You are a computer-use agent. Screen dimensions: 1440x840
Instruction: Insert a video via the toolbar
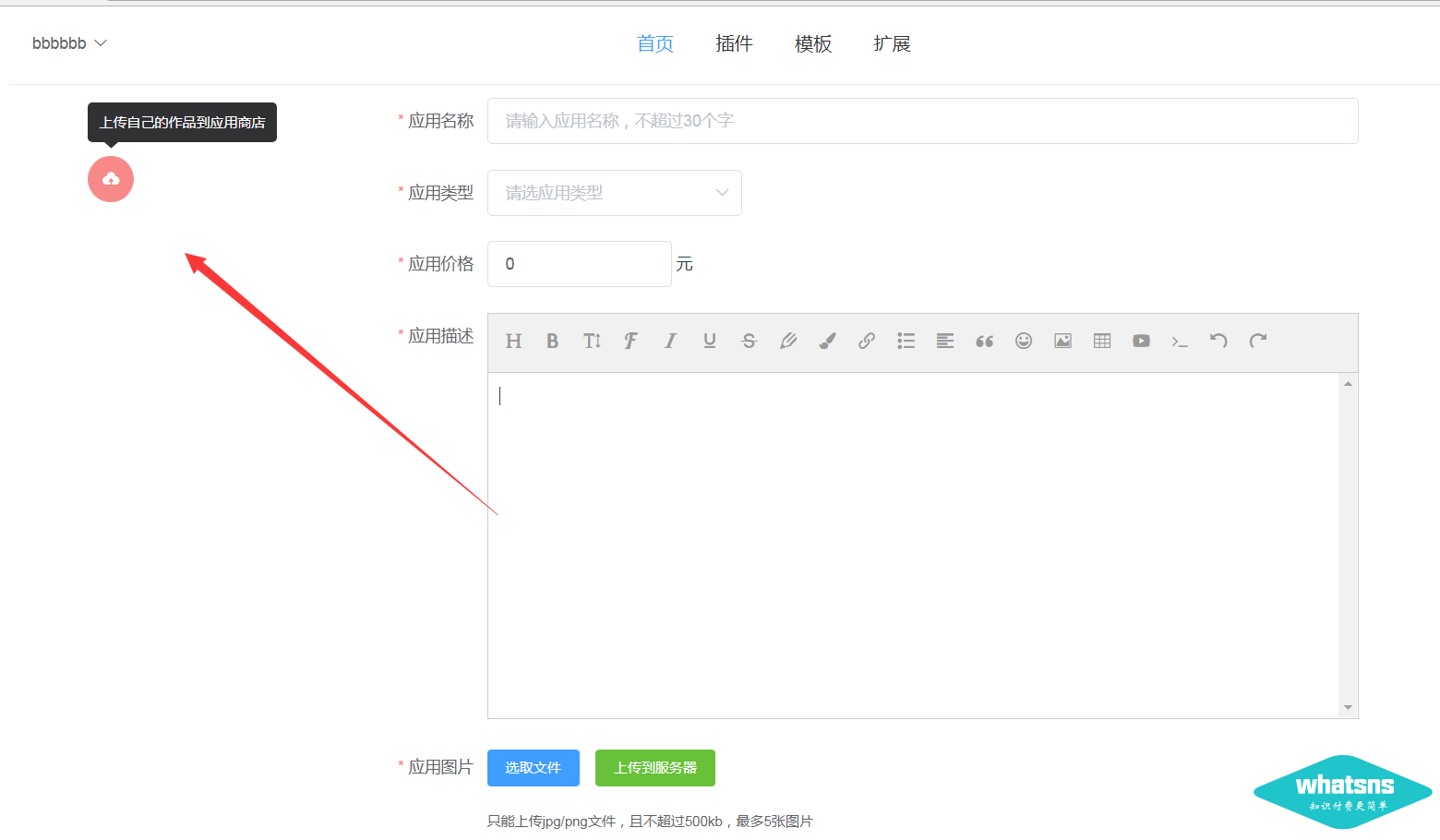click(1141, 341)
